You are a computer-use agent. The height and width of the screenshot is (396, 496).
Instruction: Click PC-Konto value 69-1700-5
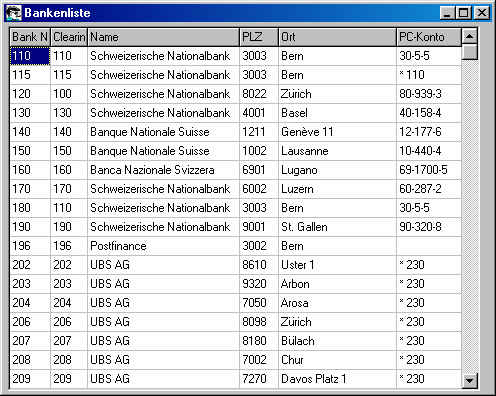tap(429, 170)
